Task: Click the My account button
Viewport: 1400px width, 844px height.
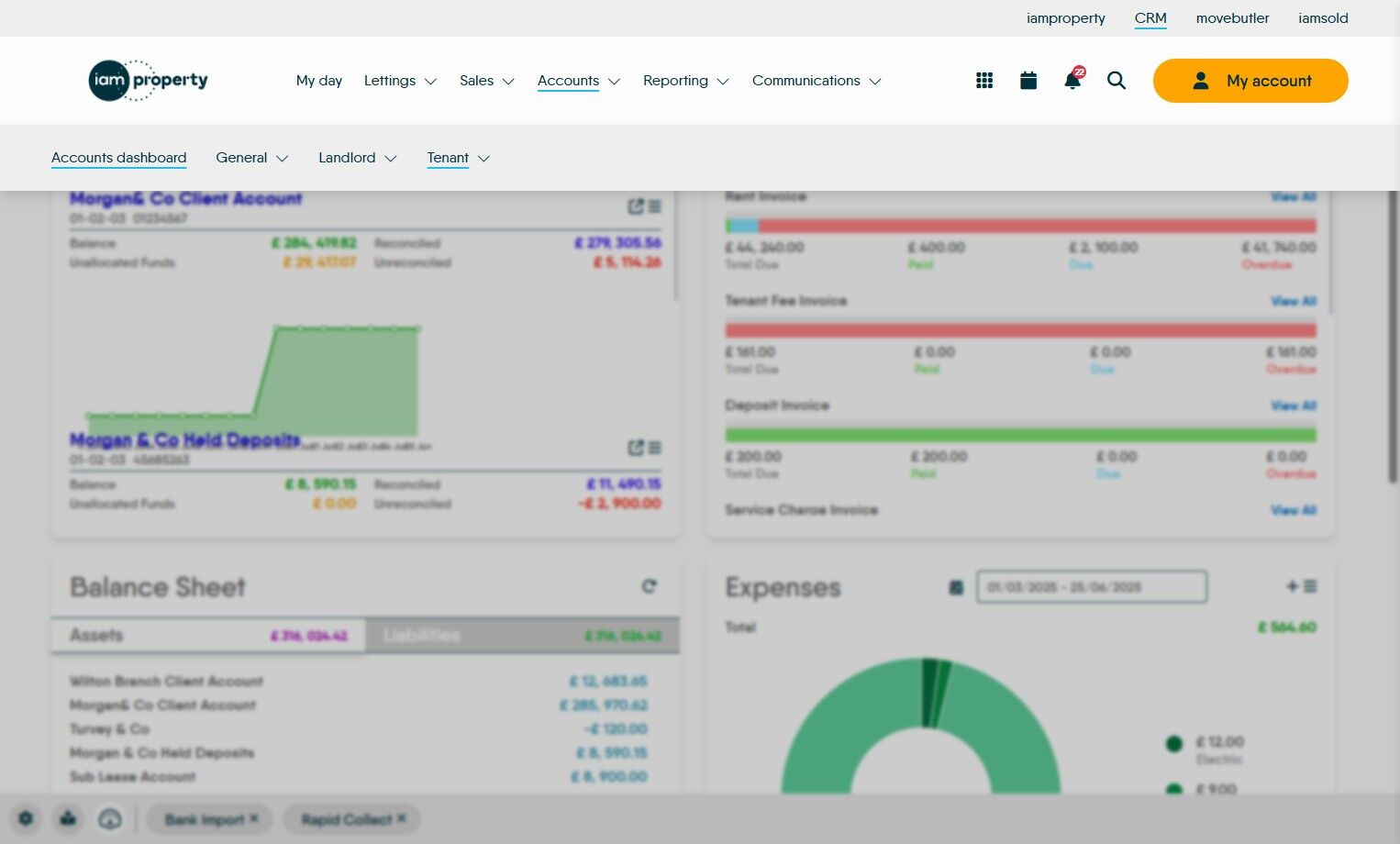Action: click(1250, 81)
